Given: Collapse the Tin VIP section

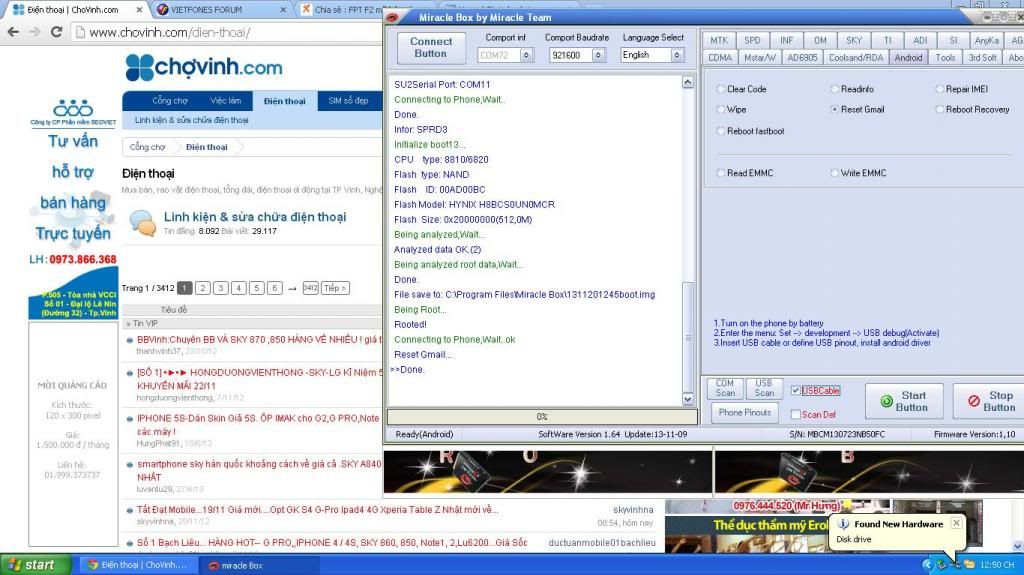Looking at the screenshot, I should (x=142, y=323).
